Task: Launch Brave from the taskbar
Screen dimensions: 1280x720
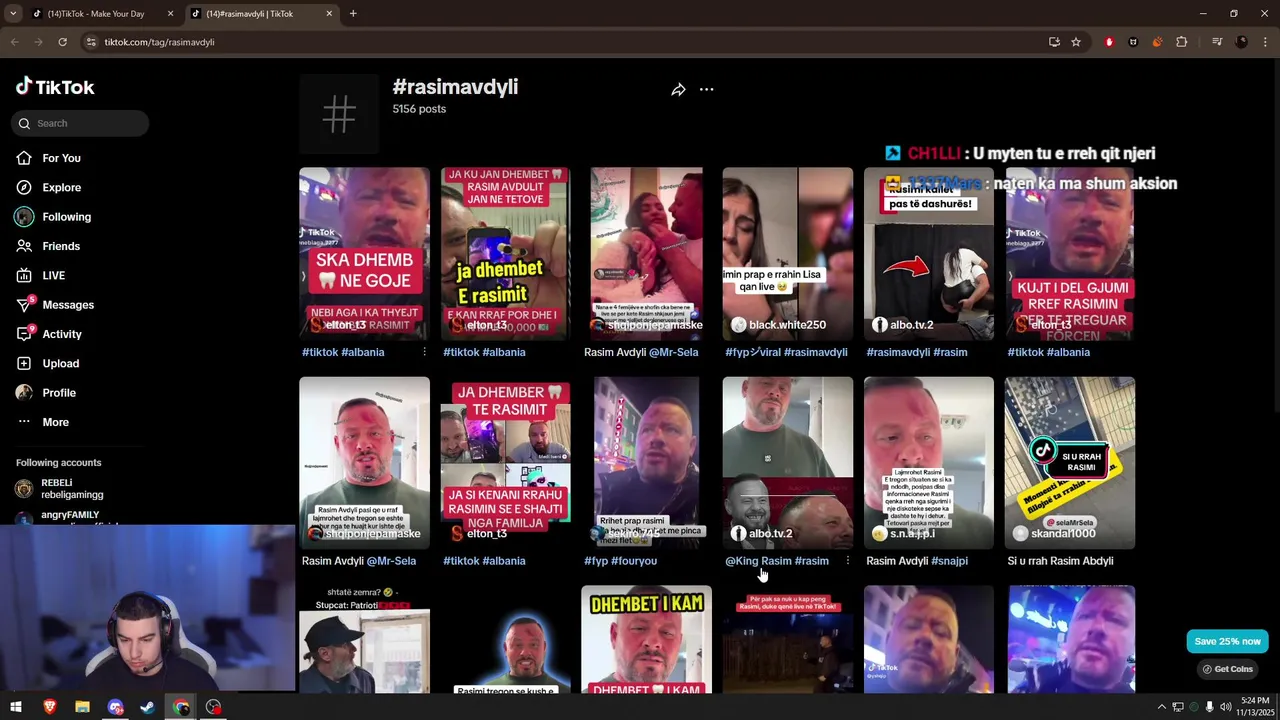Action: (x=49, y=707)
